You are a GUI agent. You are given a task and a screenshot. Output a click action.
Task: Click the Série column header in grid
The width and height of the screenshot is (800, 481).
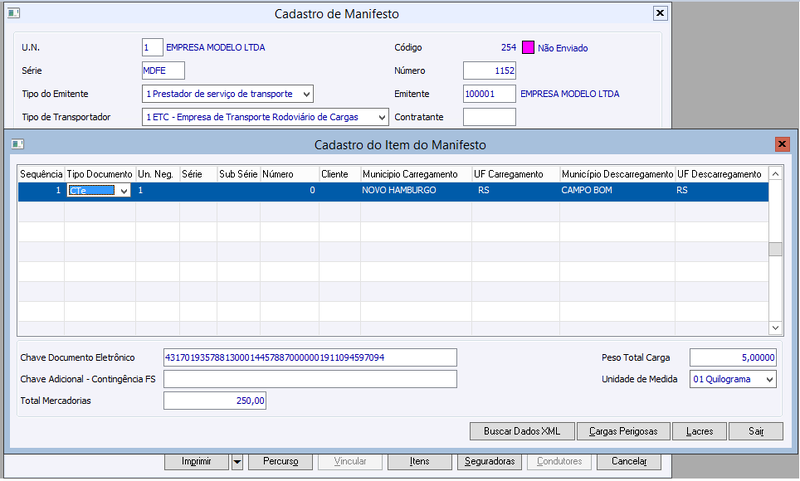tap(198, 174)
